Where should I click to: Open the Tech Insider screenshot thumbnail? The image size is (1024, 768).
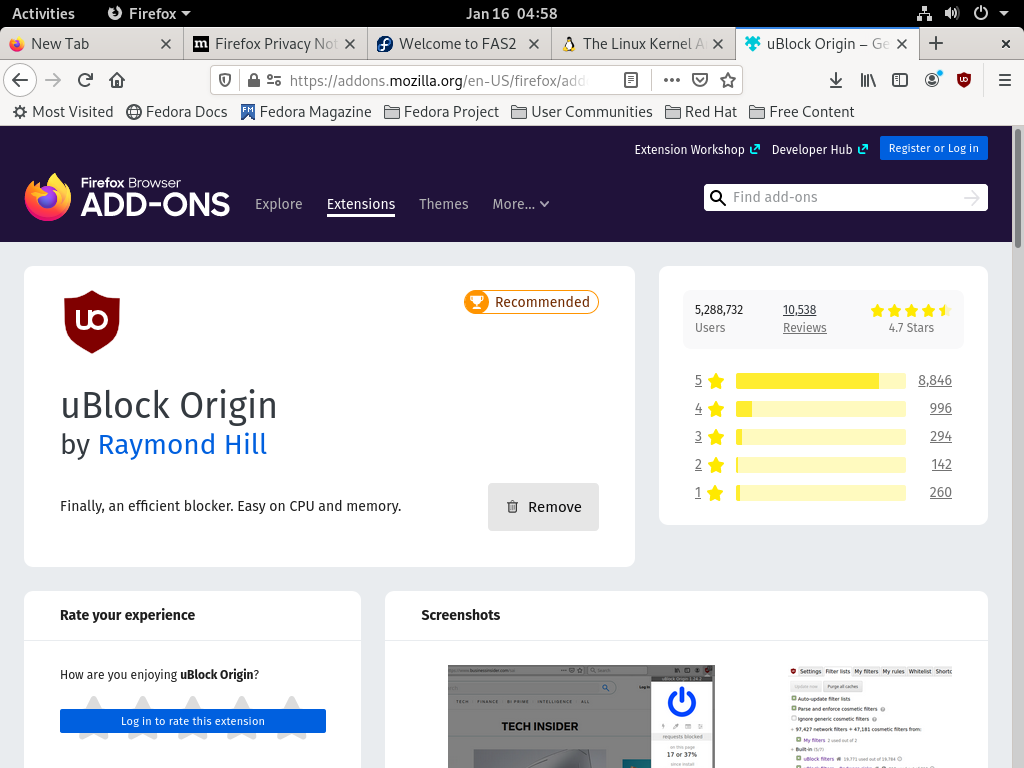(581, 716)
